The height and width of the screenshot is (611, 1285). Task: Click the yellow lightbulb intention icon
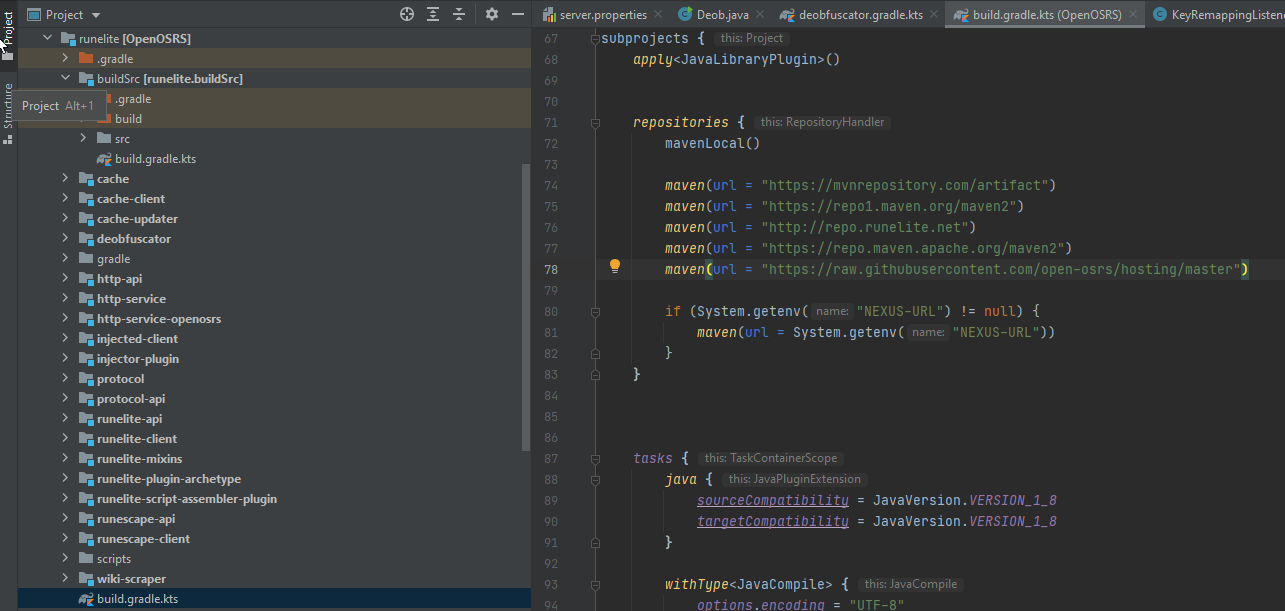615,266
